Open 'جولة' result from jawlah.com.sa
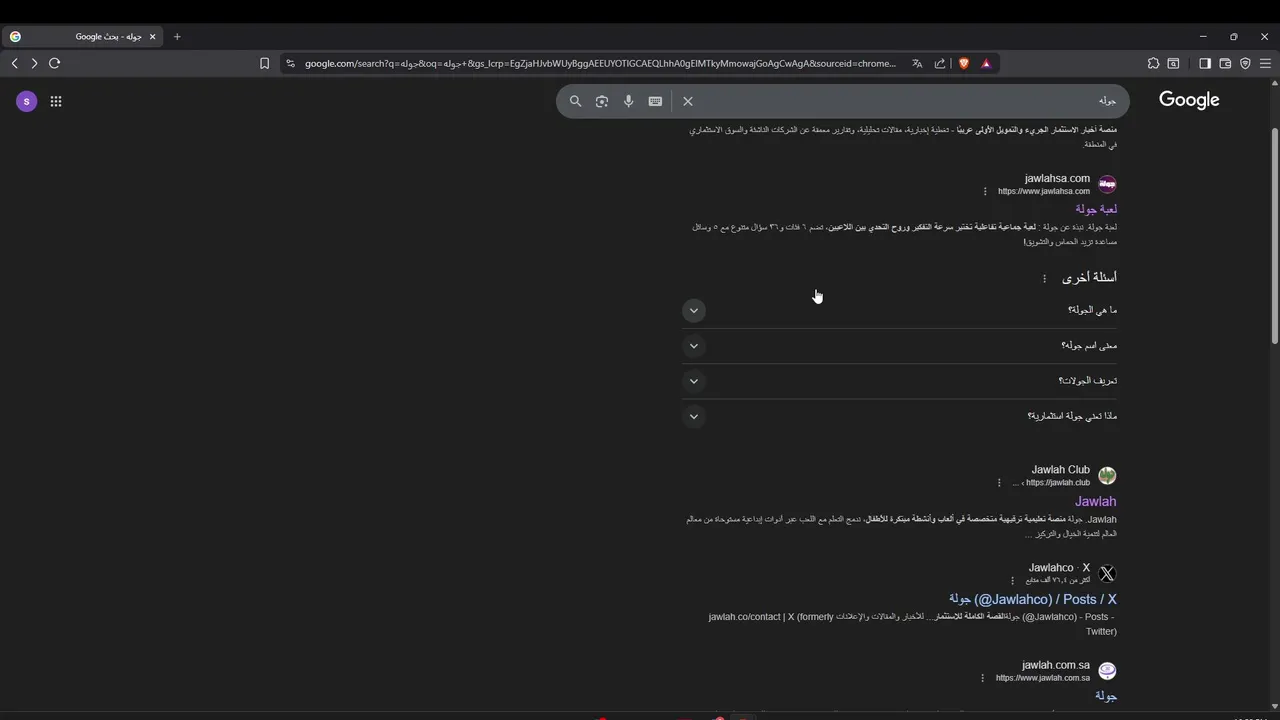 click(x=1106, y=696)
